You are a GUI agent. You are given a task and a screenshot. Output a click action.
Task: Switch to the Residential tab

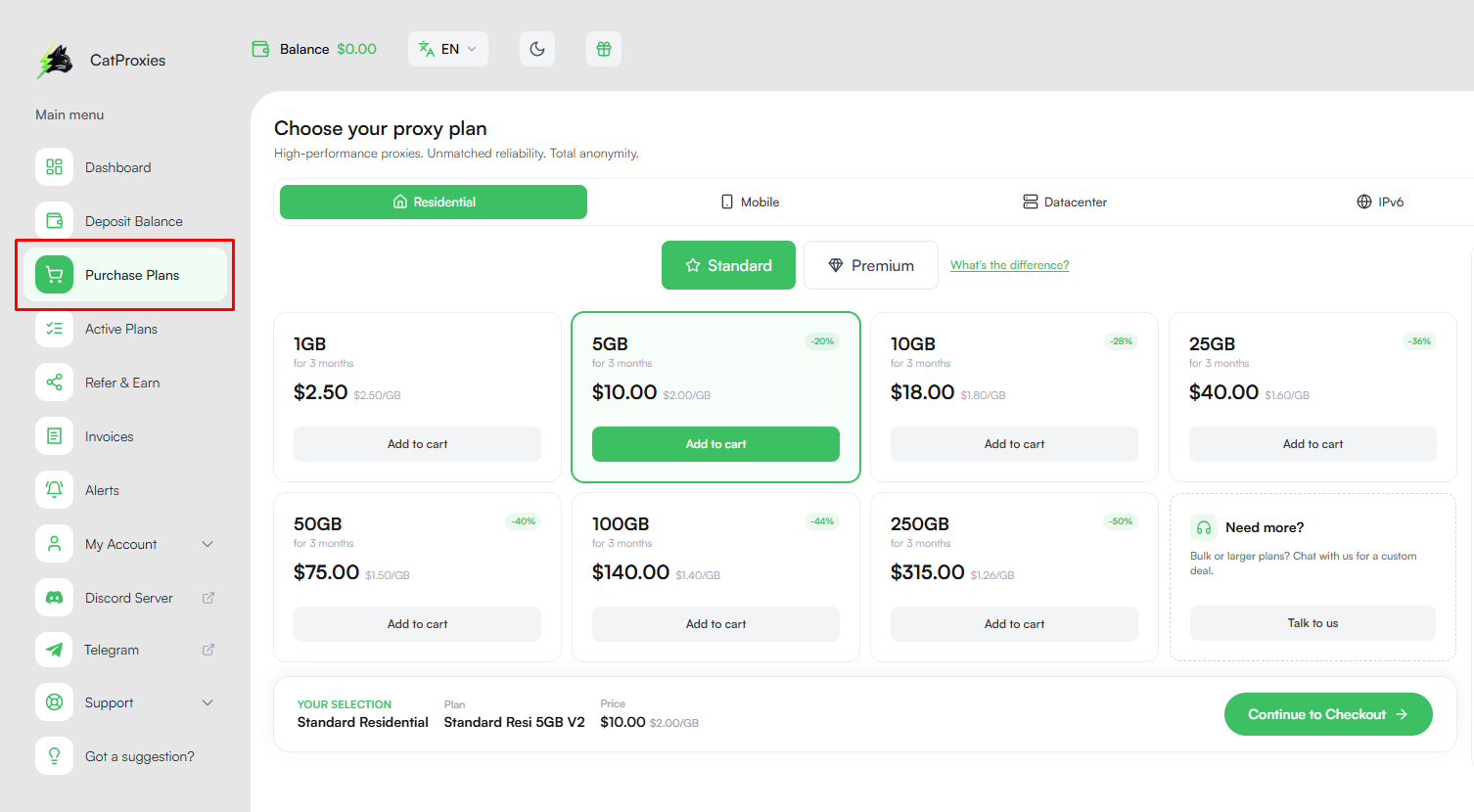click(x=434, y=202)
